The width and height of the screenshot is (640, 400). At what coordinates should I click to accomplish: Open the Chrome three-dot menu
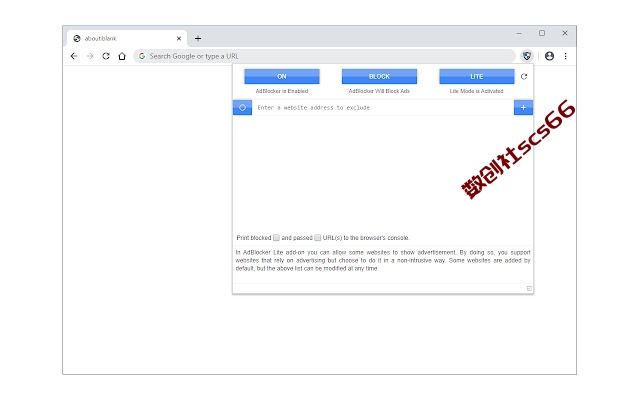[x=565, y=56]
